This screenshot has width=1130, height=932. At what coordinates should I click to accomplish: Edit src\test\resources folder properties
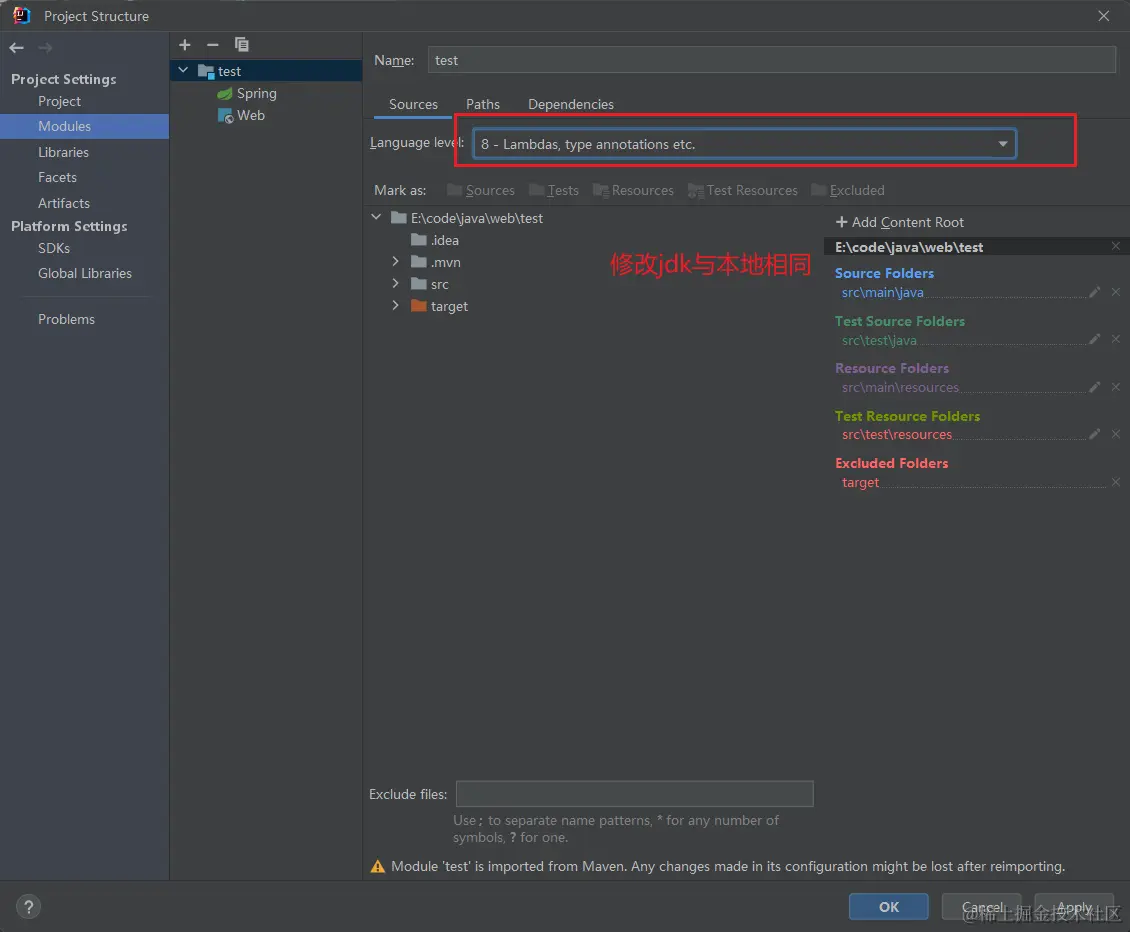[1094, 434]
